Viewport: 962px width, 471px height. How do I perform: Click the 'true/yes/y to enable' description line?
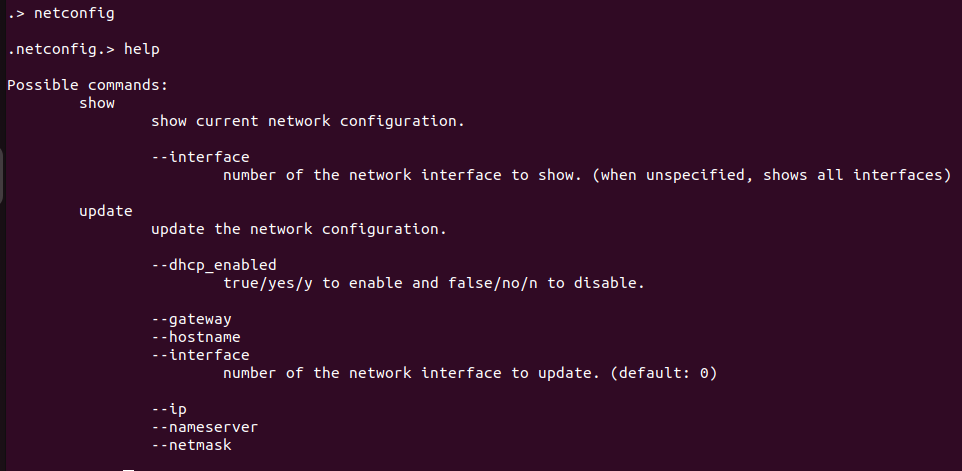pyautogui.click(x=434, y=283)
